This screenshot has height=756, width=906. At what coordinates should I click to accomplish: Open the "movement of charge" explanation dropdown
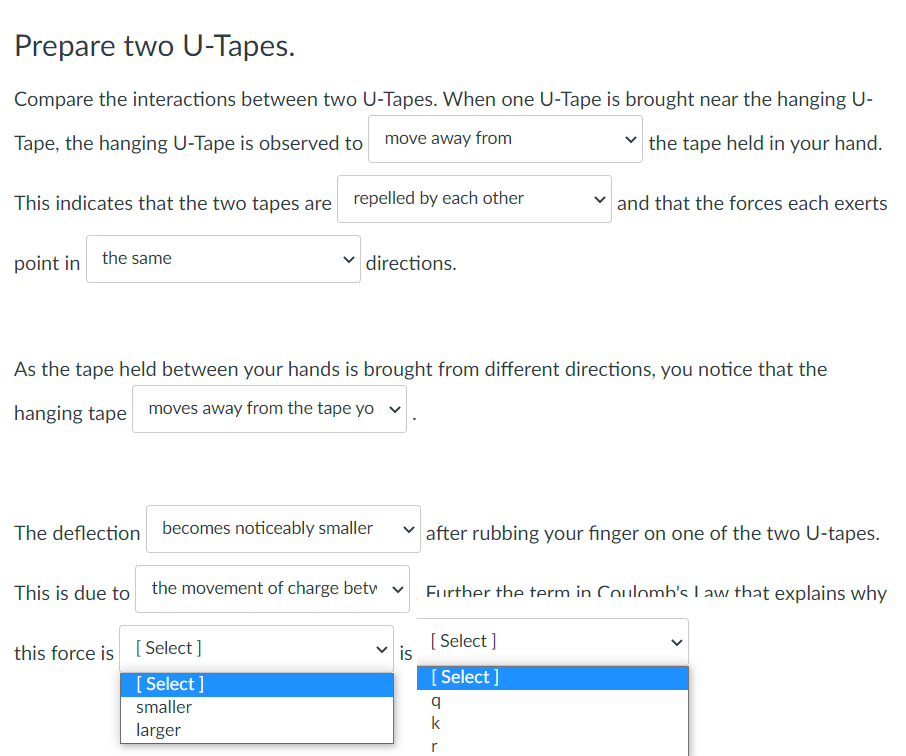coord(272,589)
